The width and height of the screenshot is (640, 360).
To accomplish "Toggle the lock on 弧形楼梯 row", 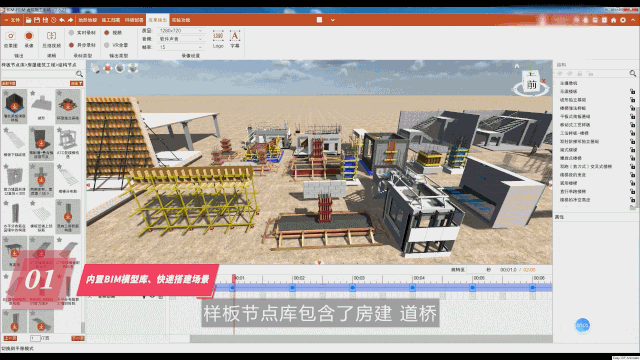I will point(632,183).
